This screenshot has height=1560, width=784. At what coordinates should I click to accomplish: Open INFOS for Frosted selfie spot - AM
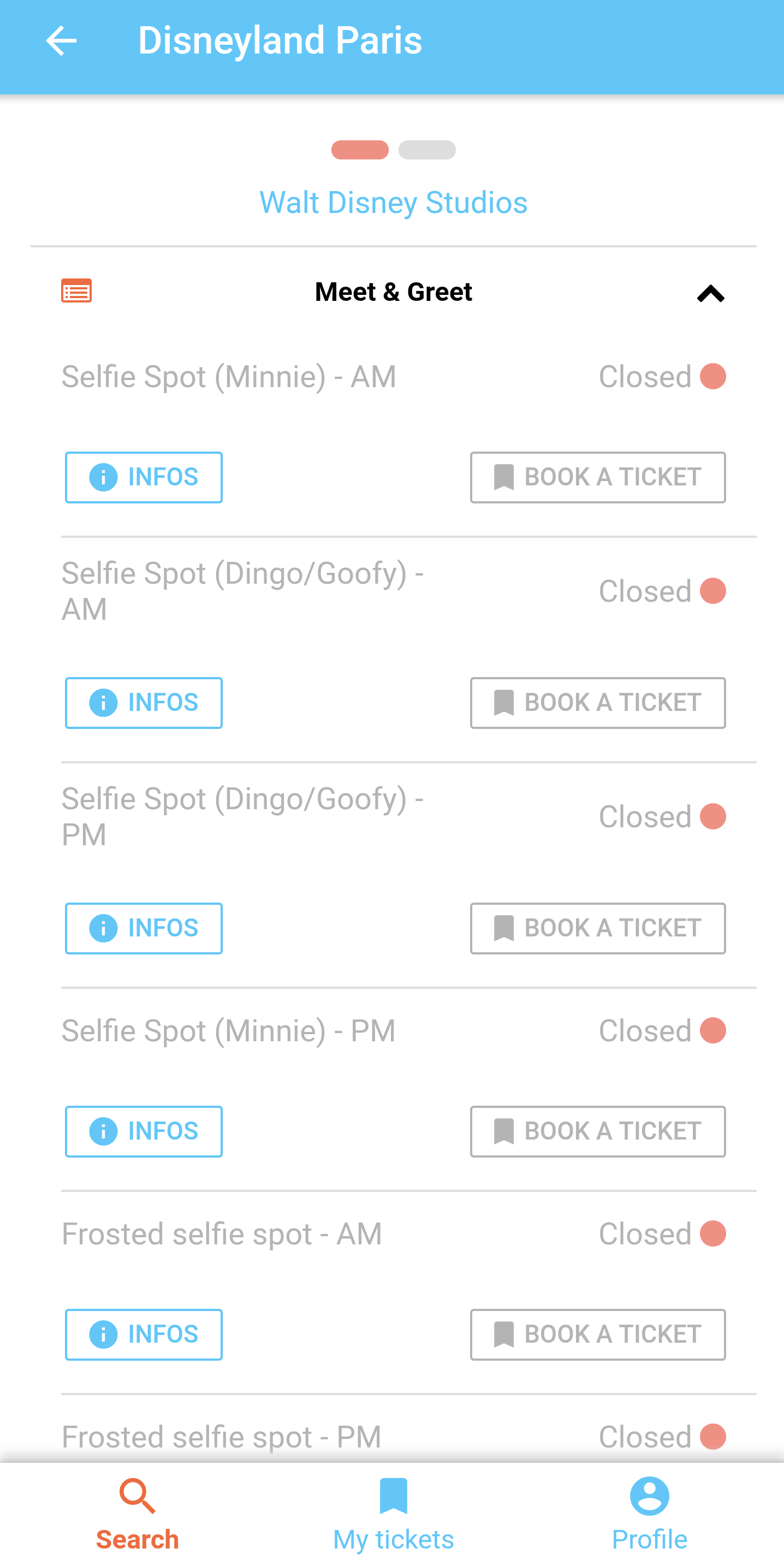(144, 1334)
